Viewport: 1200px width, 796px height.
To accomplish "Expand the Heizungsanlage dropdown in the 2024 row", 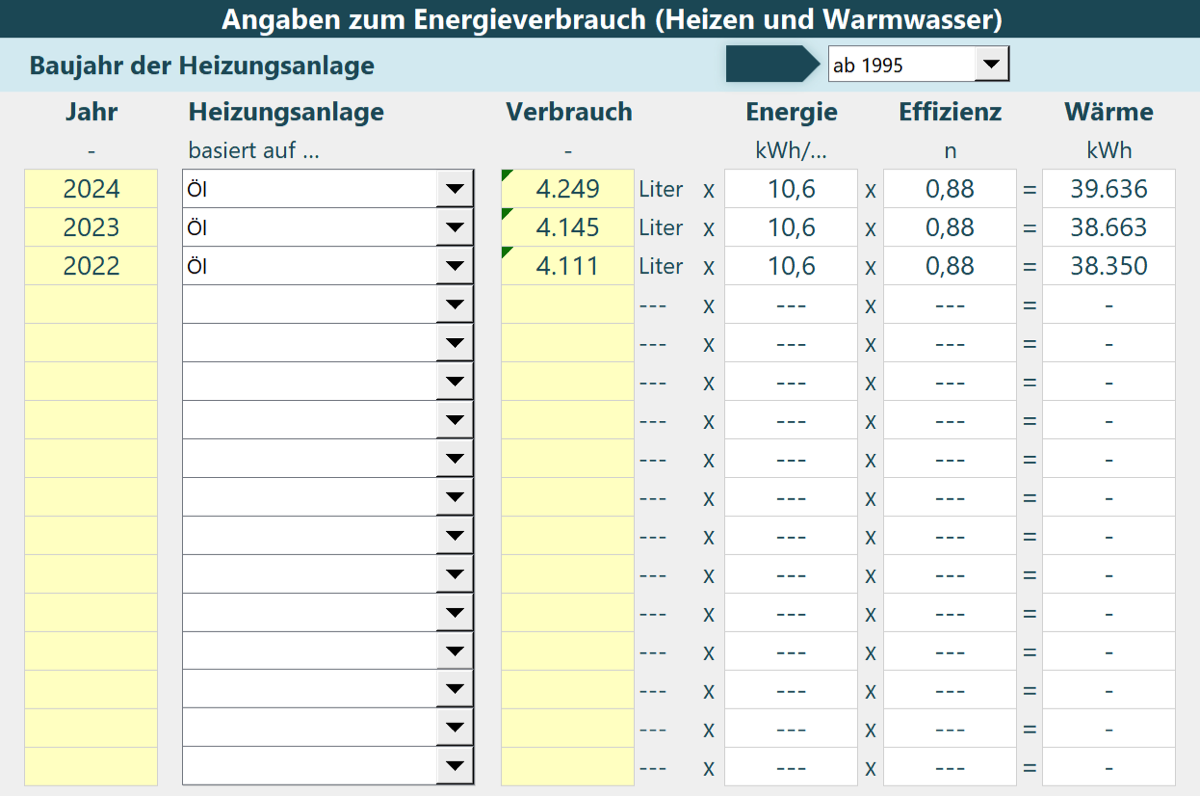I will coord(455,189).
